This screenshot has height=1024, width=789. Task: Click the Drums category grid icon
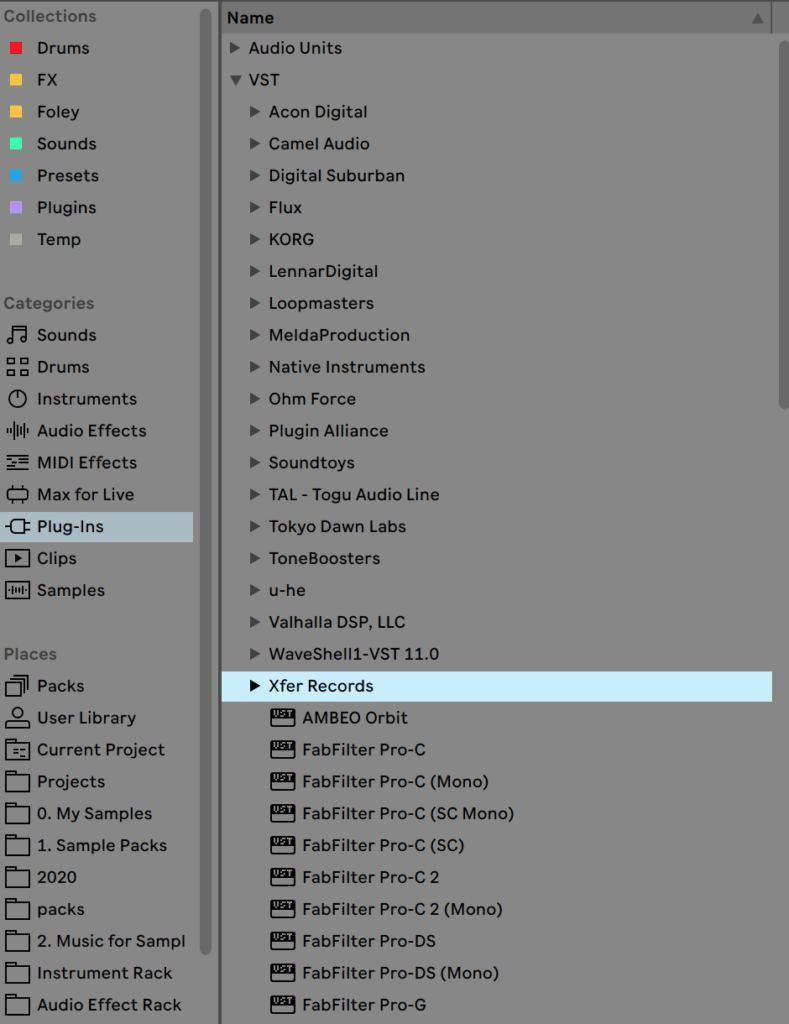tap(17, 367)
